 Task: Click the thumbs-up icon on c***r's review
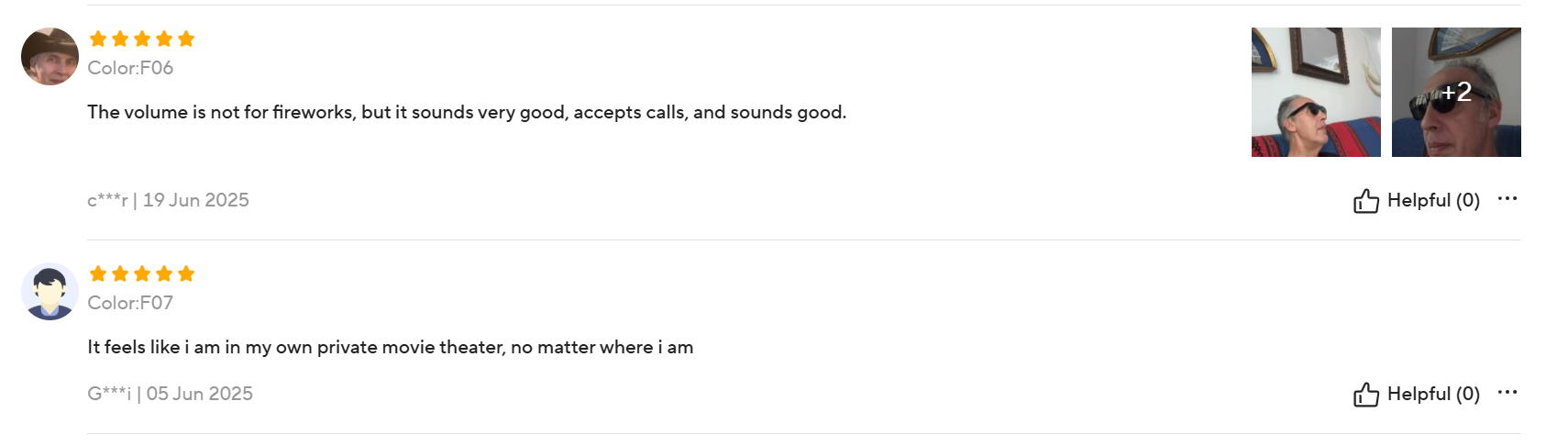(x=1365, y=201)
